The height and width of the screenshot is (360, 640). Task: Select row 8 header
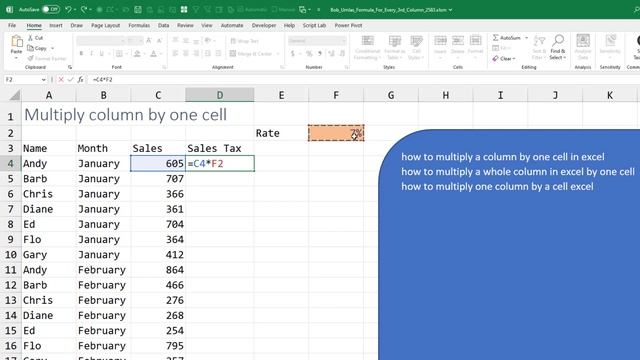point(10,224)
